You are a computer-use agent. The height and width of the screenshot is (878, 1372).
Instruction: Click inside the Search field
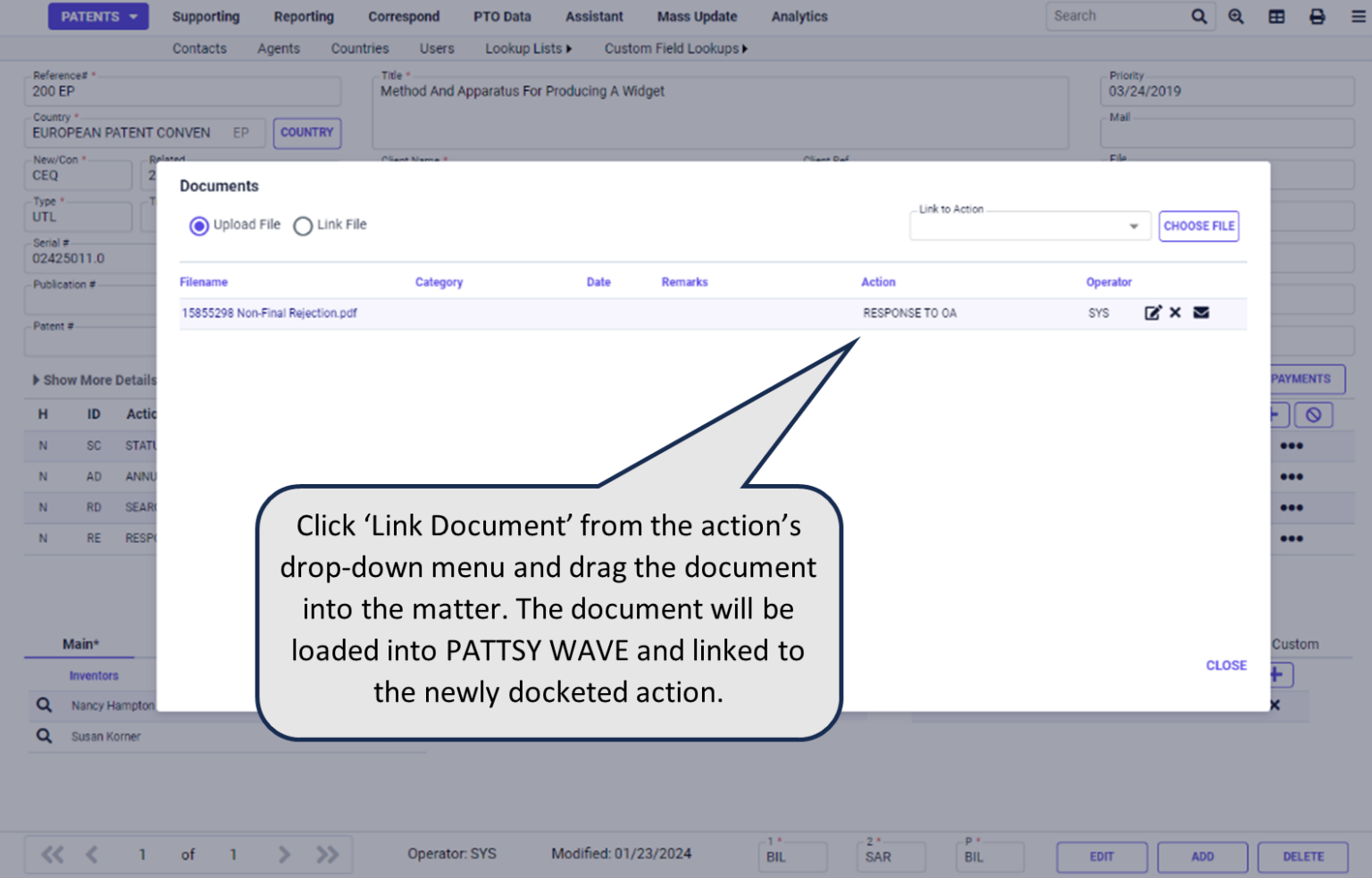pyautogui.click(x=1117, y=15)
